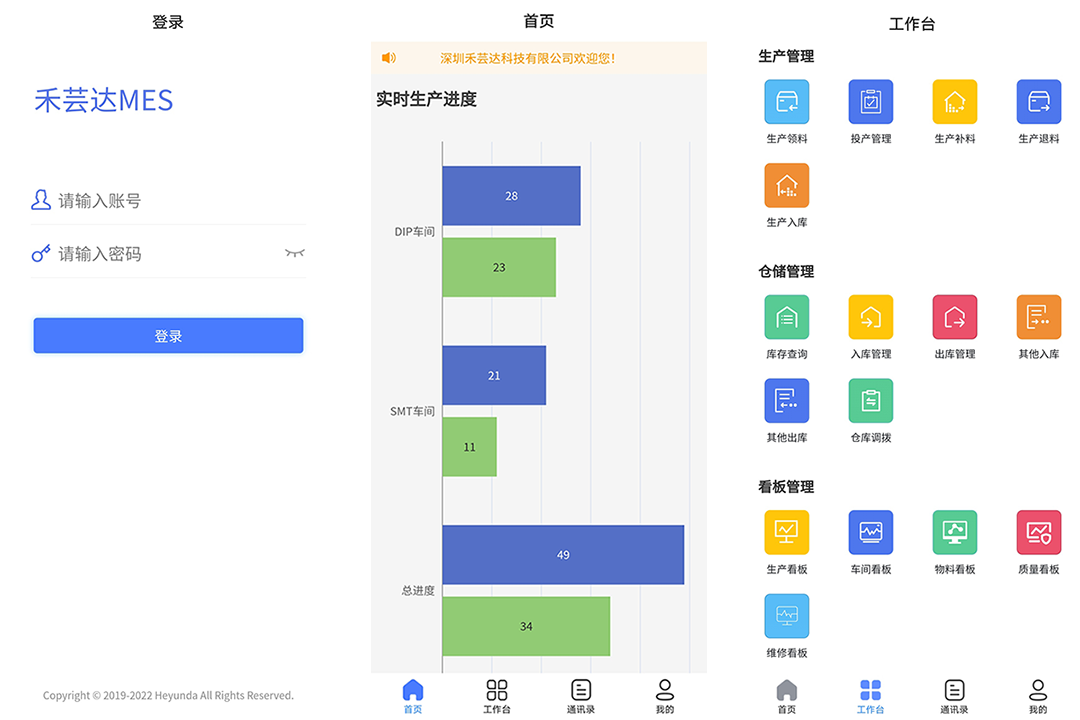Click DIP车间 blue bar showing 28

click(511, 196)
